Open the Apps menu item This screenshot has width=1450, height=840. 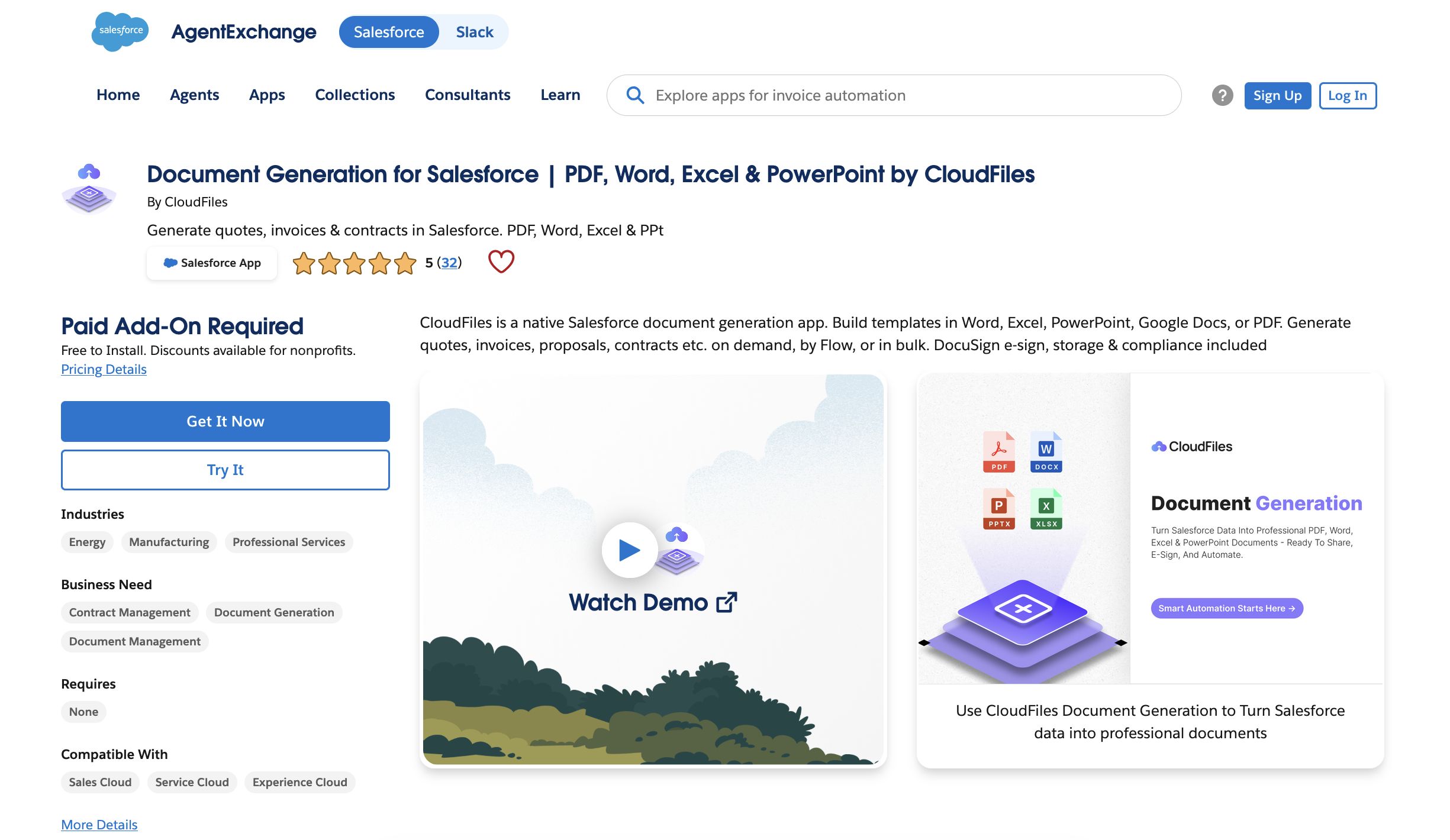click(x=267, y=95)
